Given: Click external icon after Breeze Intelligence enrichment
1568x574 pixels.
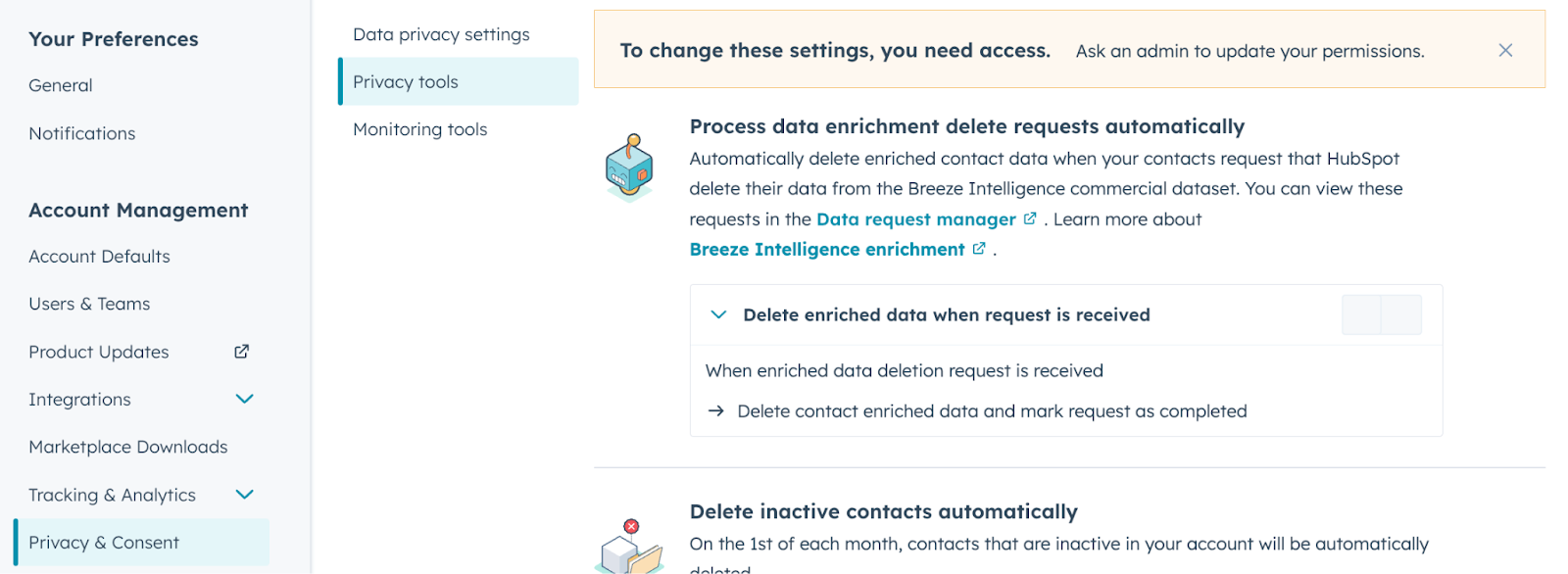Looking at the screenshot, I should coord(979,249).
